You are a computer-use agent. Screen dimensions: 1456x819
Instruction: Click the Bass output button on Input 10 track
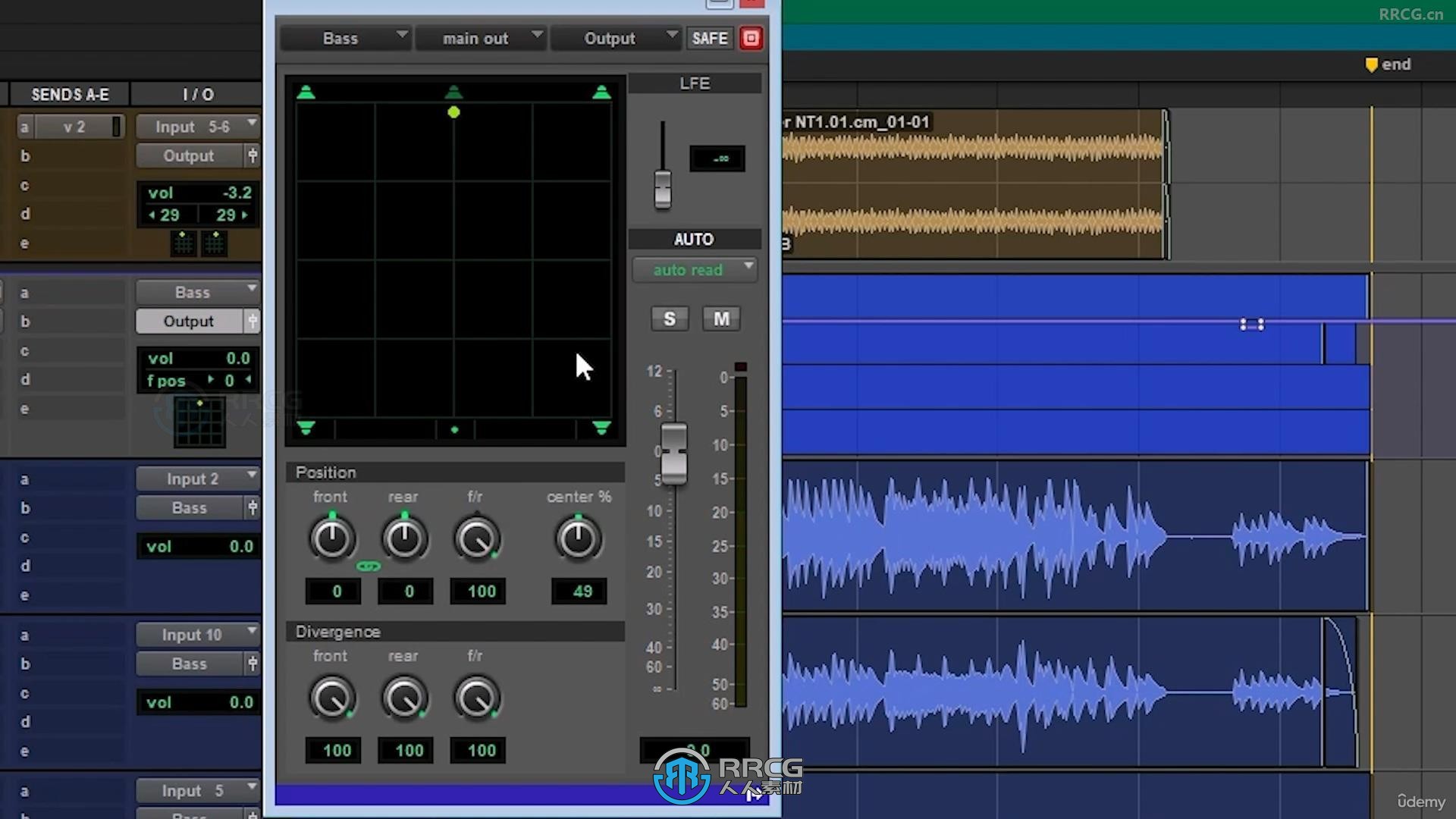pyautogui.click(x=190, y=664)
